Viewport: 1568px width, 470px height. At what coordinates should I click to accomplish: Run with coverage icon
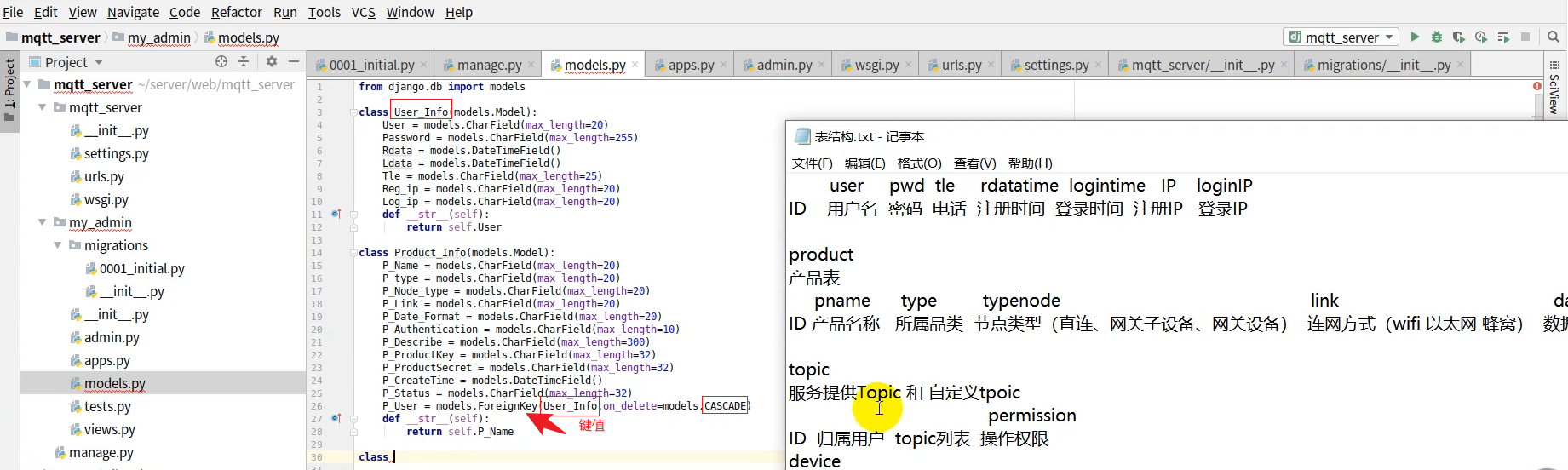click(x=1459, y=37)
